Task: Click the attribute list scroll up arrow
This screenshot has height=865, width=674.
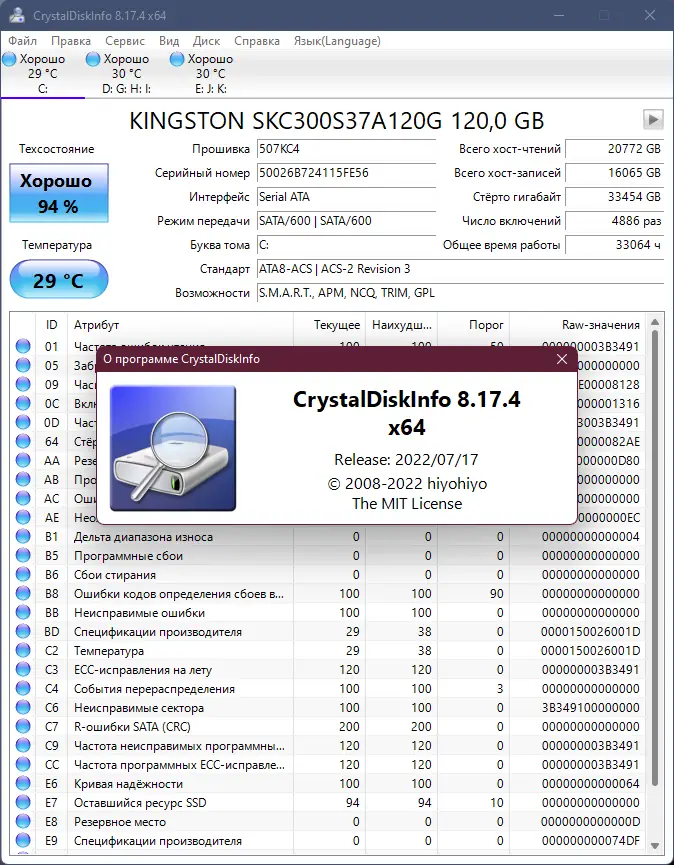Action: [x=655, y=322]
